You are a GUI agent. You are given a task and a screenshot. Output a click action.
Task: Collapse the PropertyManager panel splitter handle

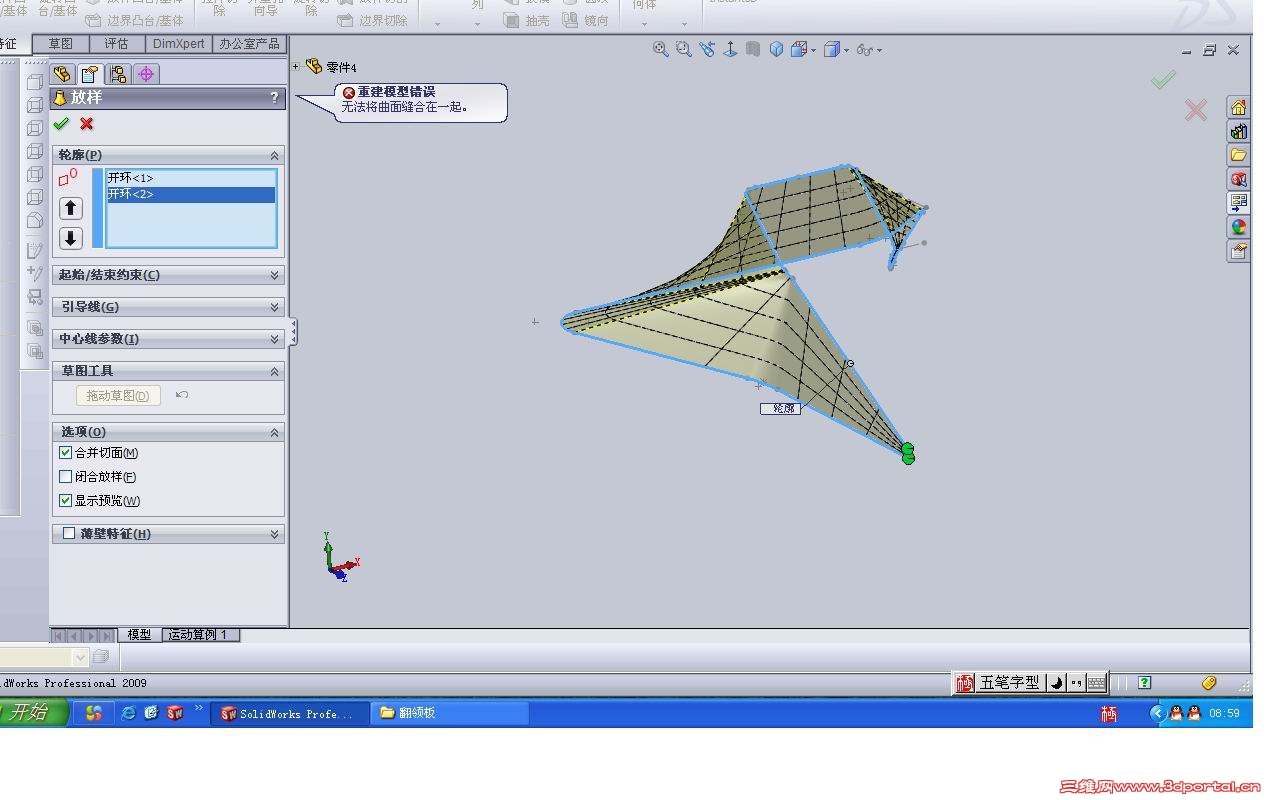click(293, 332)
